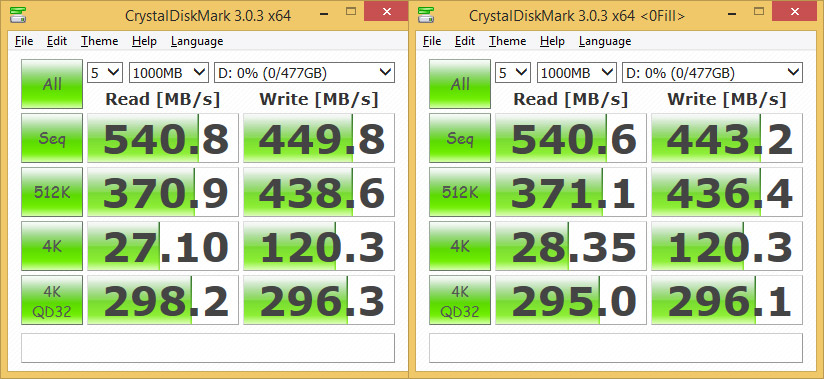The height and width of the screenshot is (379, 824).
Task: Open Edit menu in left window
Action: [57, 41]
